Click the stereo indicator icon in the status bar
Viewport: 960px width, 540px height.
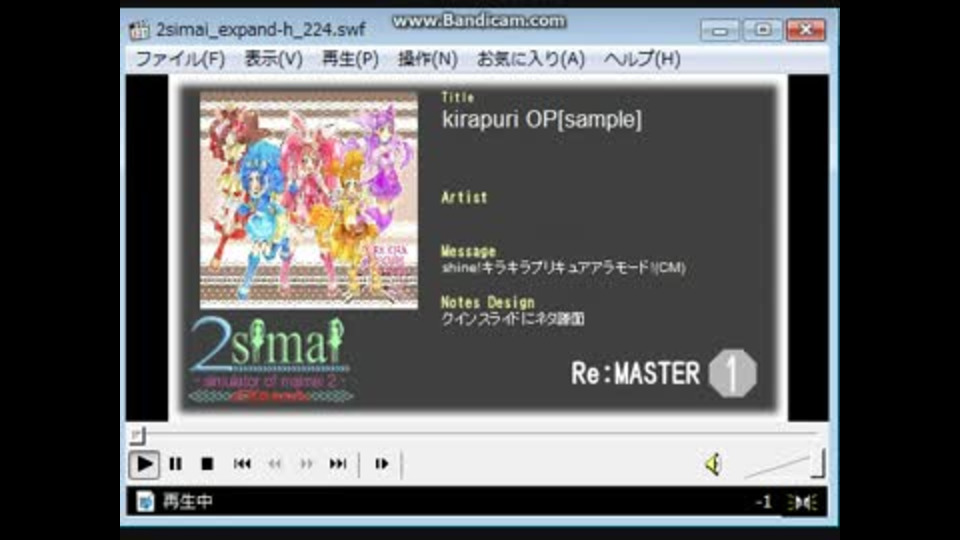tap(803, 503)
